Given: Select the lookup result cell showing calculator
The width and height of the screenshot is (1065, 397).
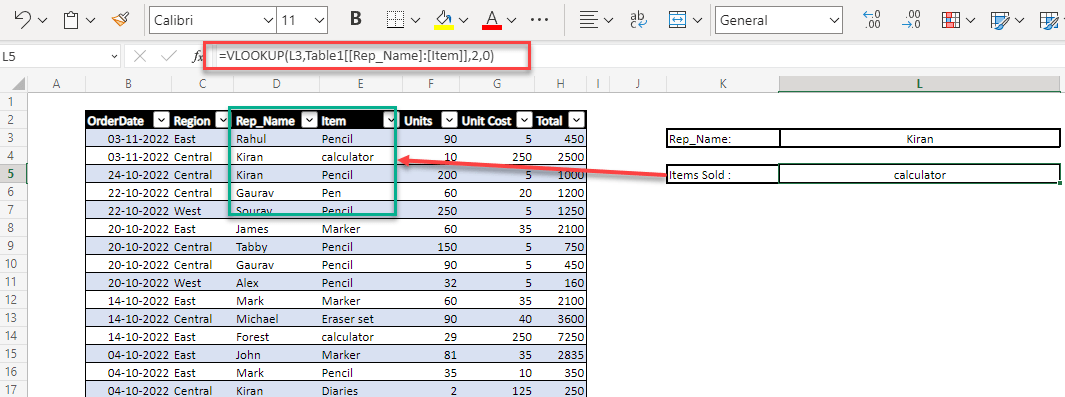Looking at the screenshot, I should (x=920, y=174).
